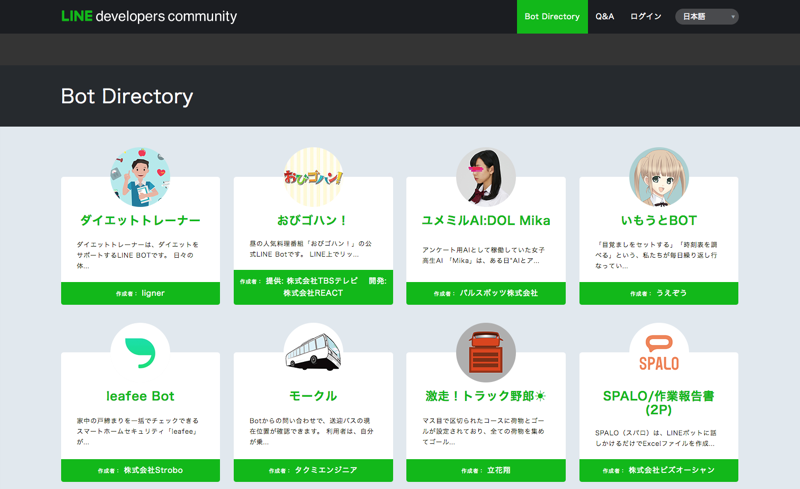
Task: Click the おびゴハン! logo icon
Action: [313, 177]
